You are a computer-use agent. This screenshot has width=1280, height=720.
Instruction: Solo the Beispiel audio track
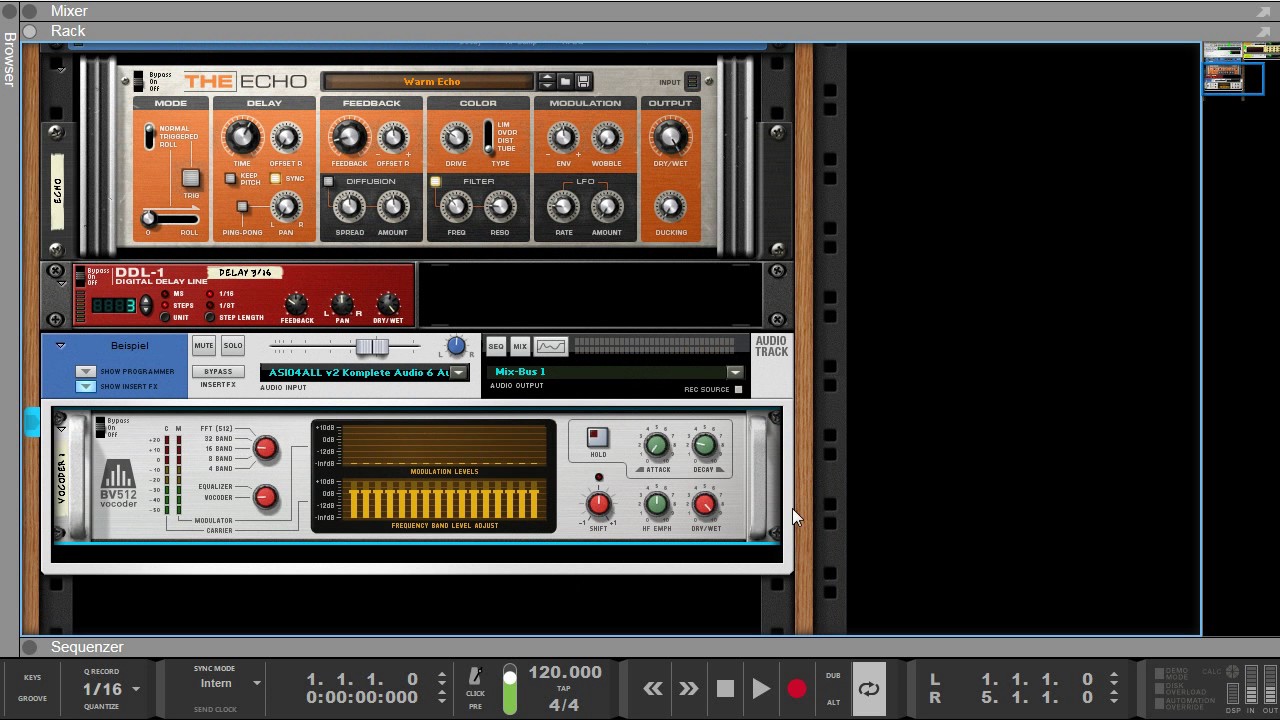click(x=233, y=346)
